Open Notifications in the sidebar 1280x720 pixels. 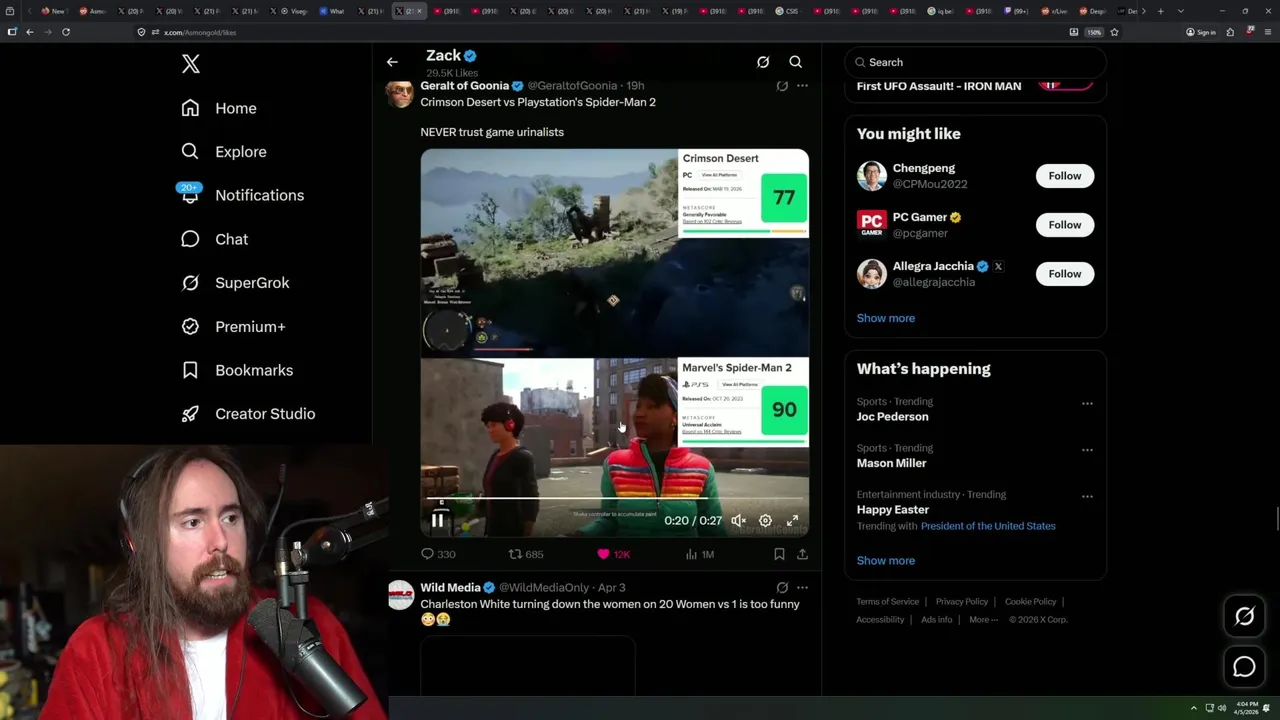click(x=243, y=195)
